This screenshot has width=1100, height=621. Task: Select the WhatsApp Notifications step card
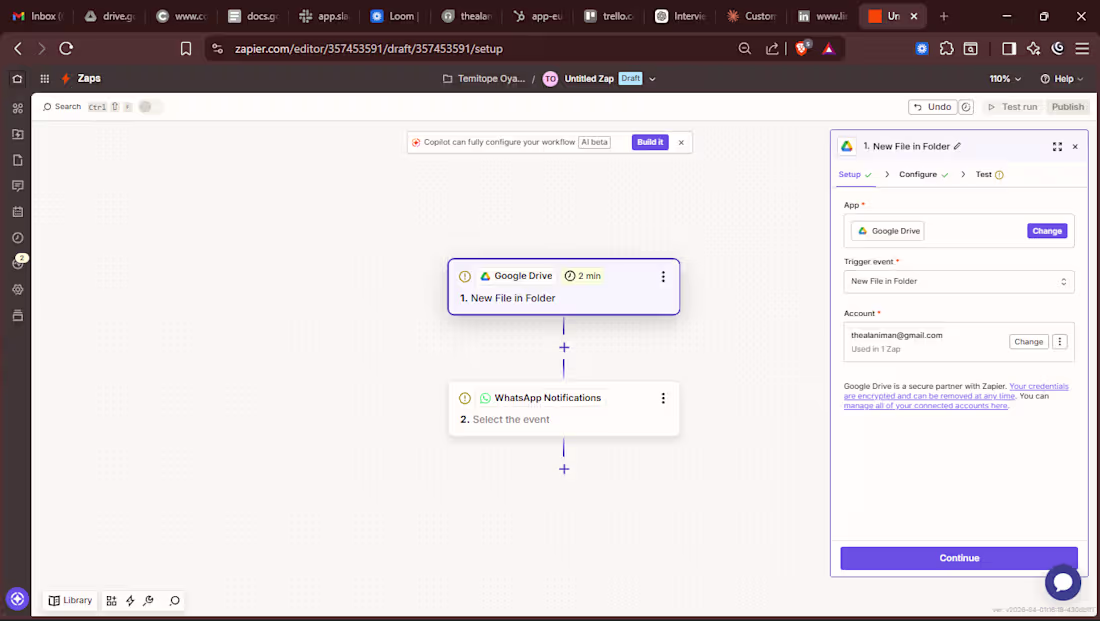pyautogui.click(x=564, y=408)
